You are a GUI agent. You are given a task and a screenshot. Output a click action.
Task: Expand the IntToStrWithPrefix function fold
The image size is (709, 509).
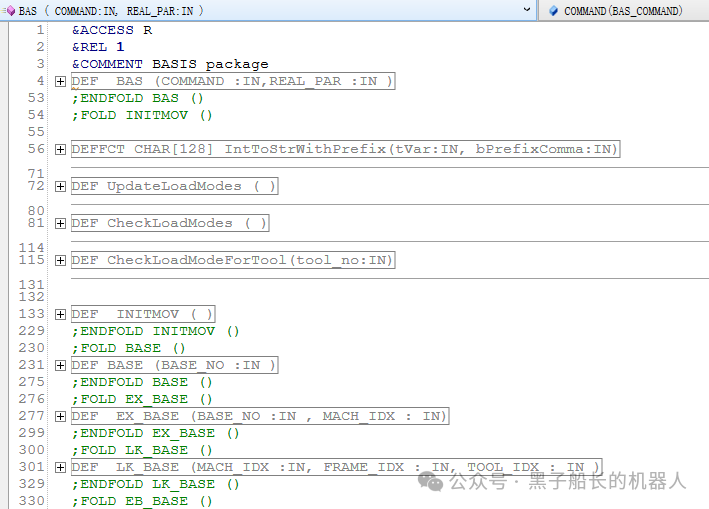coord(61,149)
